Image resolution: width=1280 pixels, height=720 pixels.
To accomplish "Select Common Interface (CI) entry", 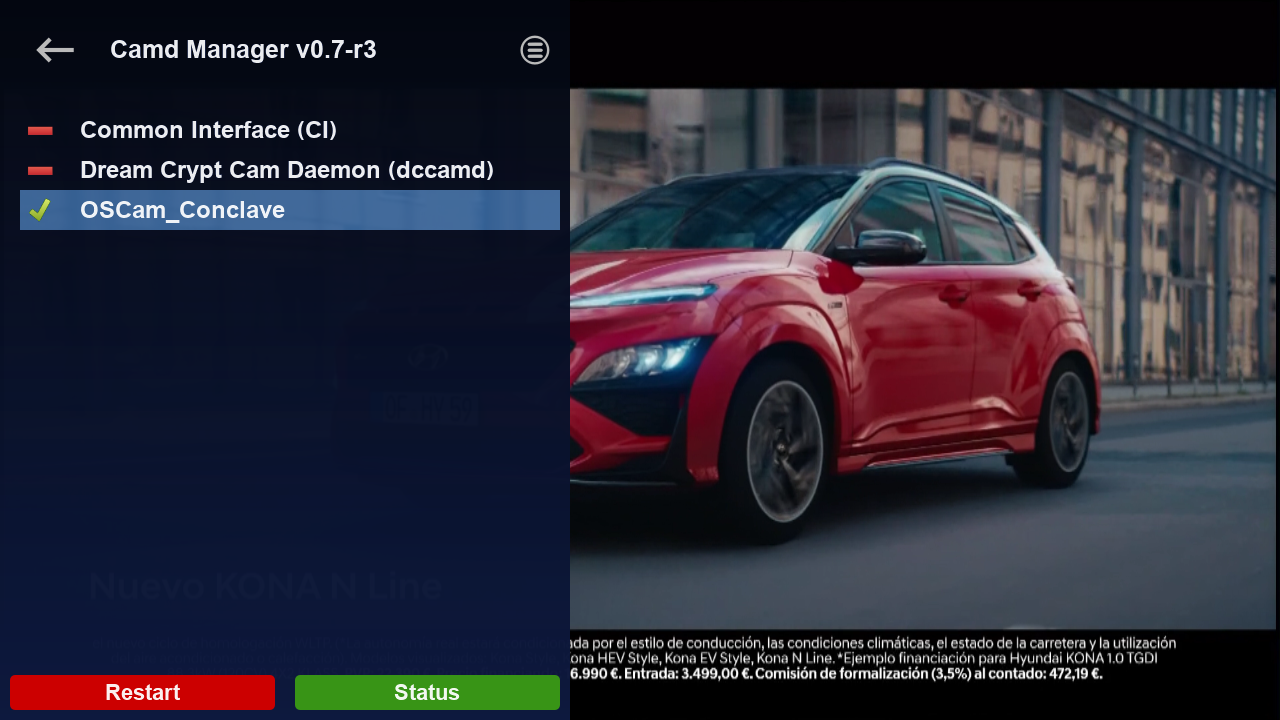I will (208, 130).
